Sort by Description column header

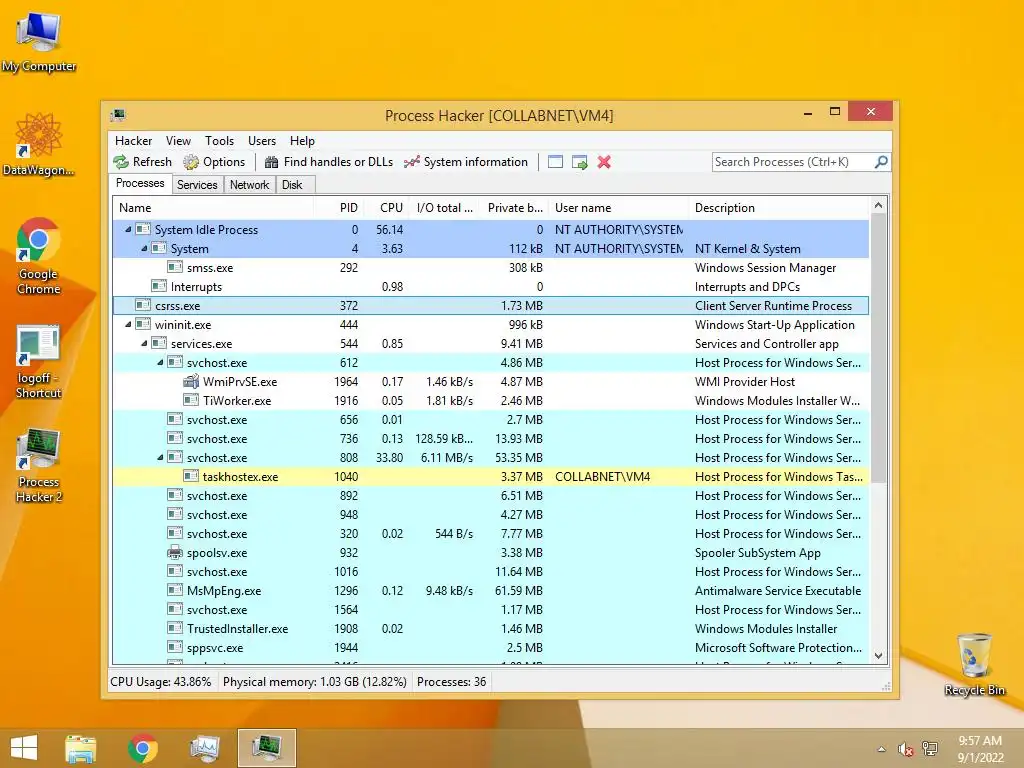tap(778, 208)
